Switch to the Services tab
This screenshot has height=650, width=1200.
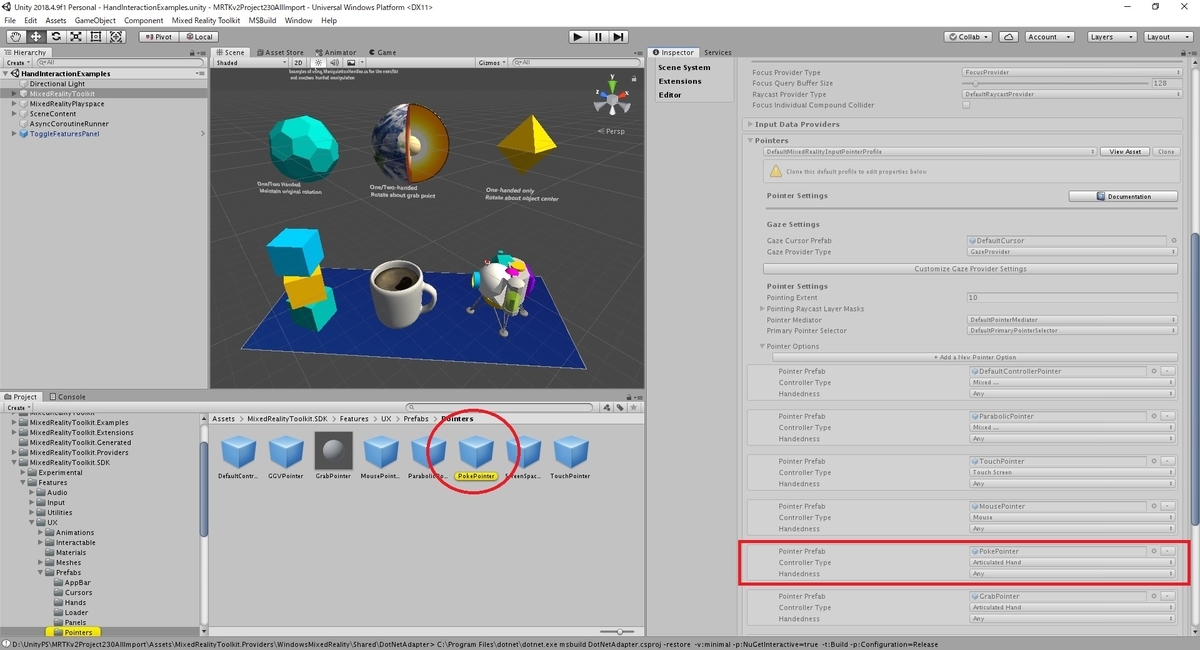[717, 52]
